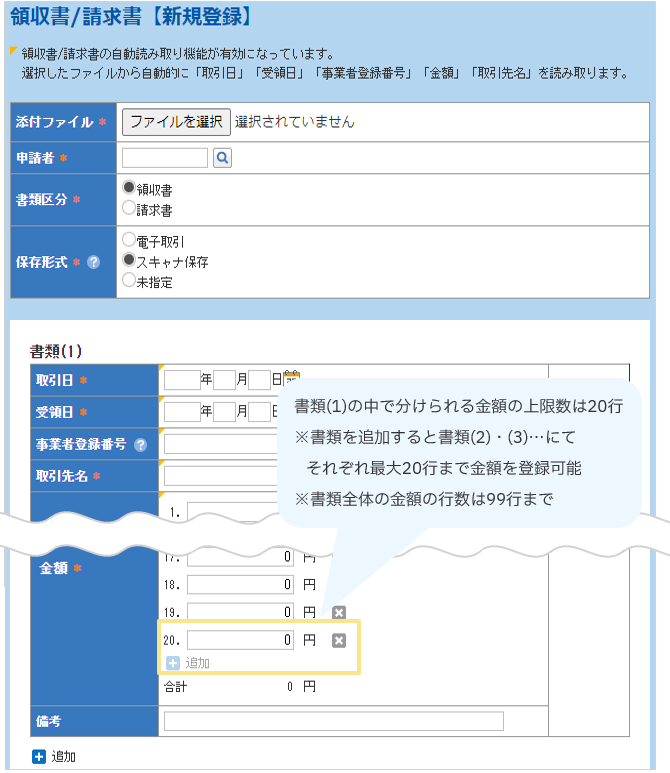
Task: Focus the 備考 text field
Action: tap(333, 722)
